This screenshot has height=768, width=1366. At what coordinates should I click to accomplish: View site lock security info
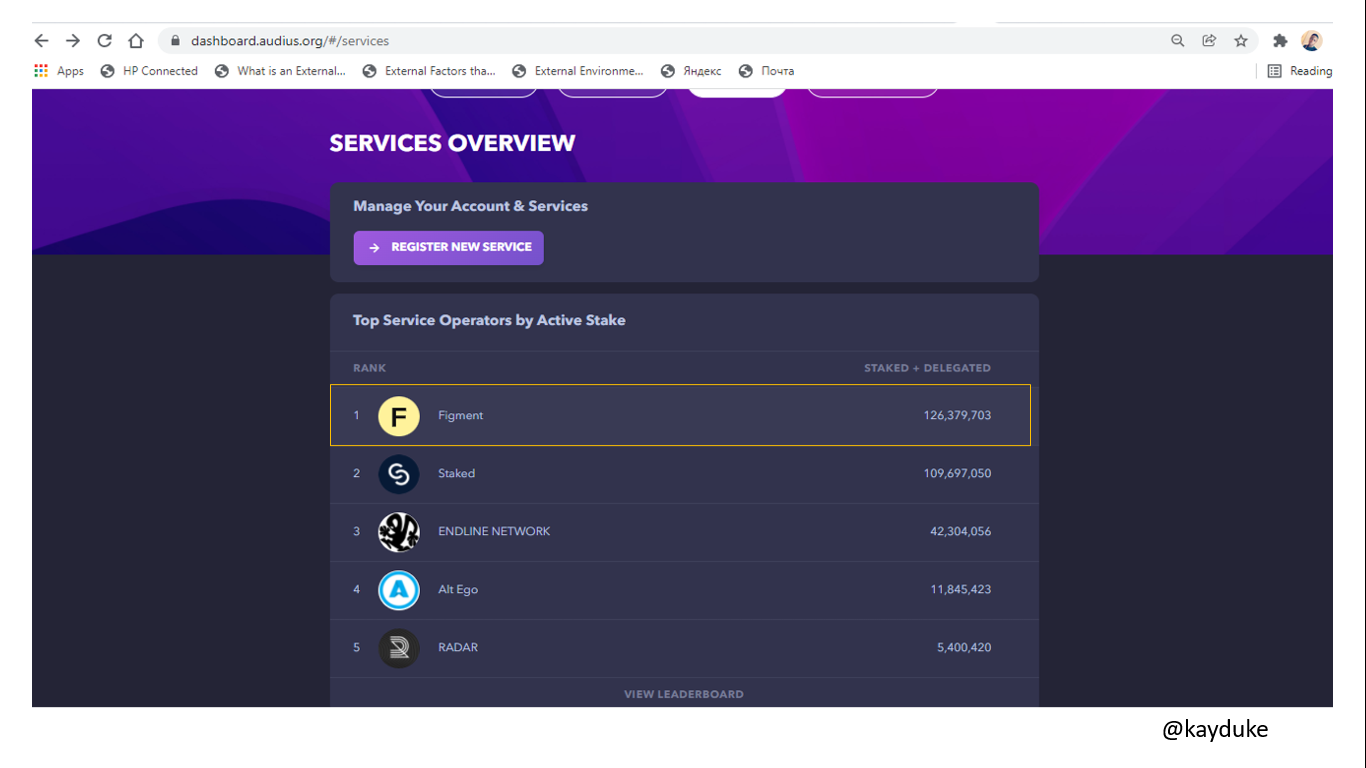[x=175, y=41]
